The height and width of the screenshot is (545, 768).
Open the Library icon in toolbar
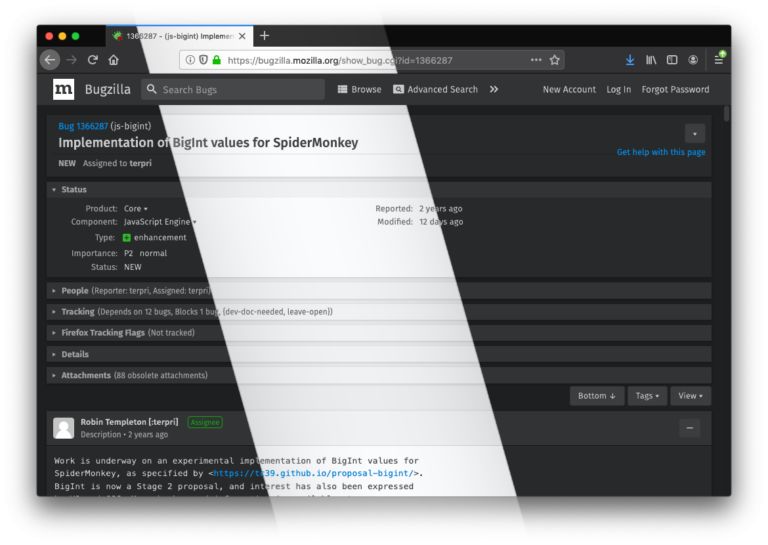click(x=651, y=60)
